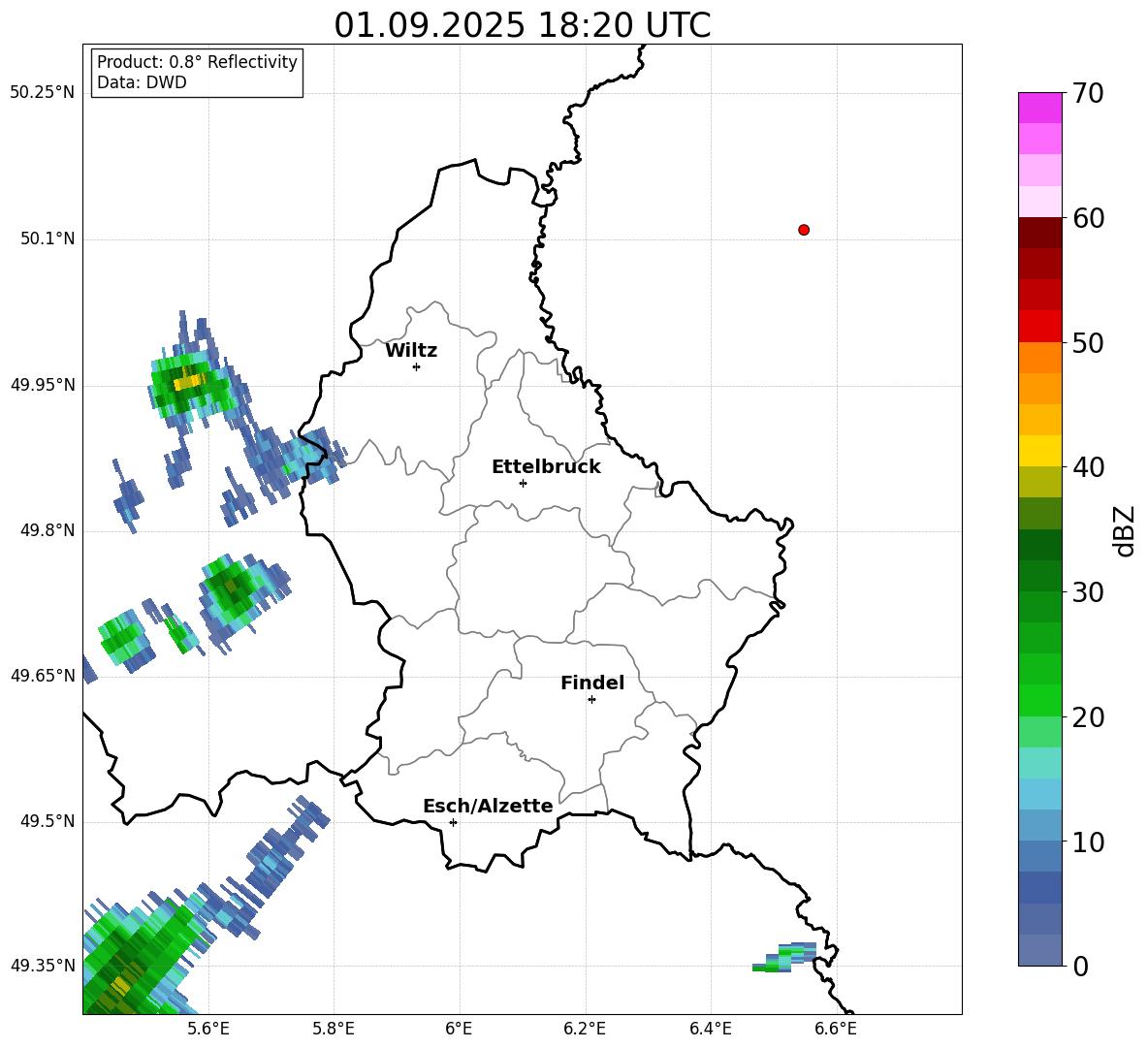The image size is (1148, 1048).
Task: Click the Ettelbruck city label
Action: pyautogui.click(x=546, y=467)
